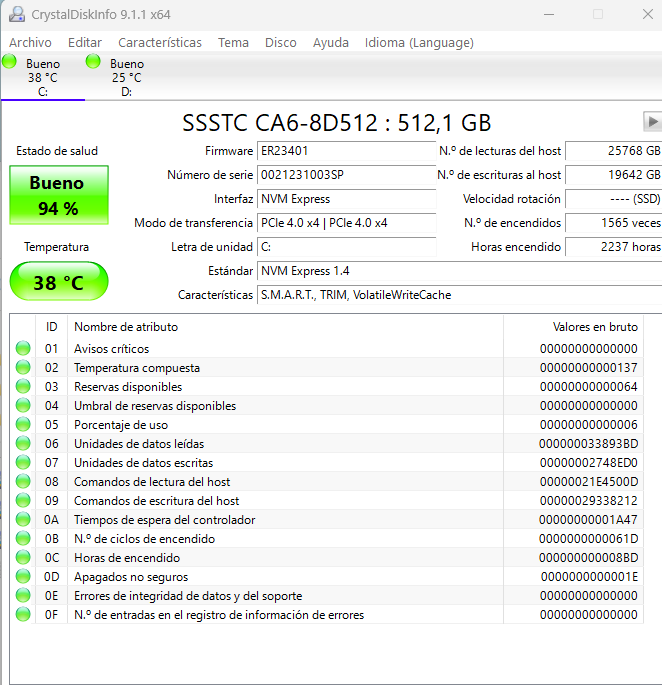Open the Características menu
The width and height of the screenshot is (662, 685).
coord(159,42)
